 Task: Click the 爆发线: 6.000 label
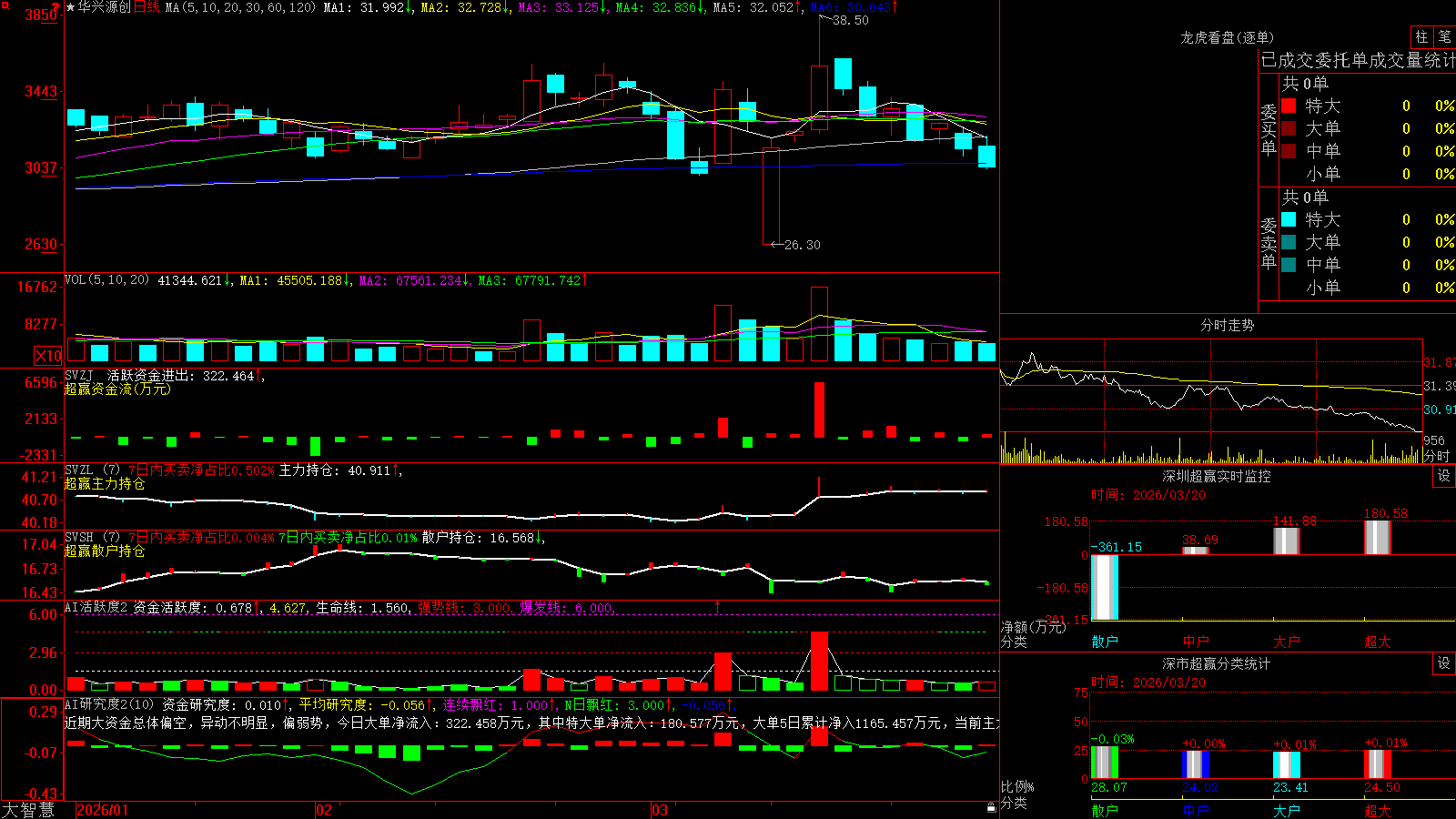point(566,608)
